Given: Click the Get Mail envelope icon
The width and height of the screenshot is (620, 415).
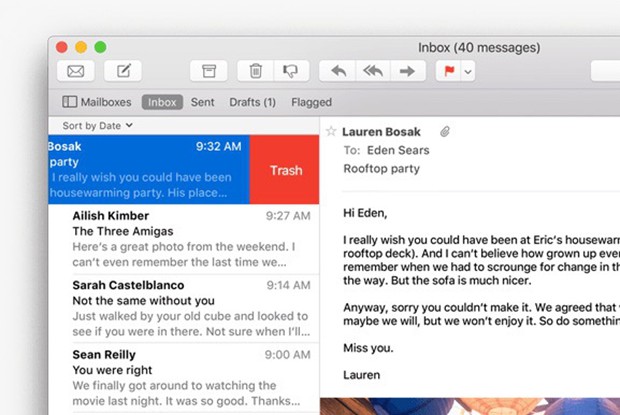Looking at the screenshot, I should [76, 71].
